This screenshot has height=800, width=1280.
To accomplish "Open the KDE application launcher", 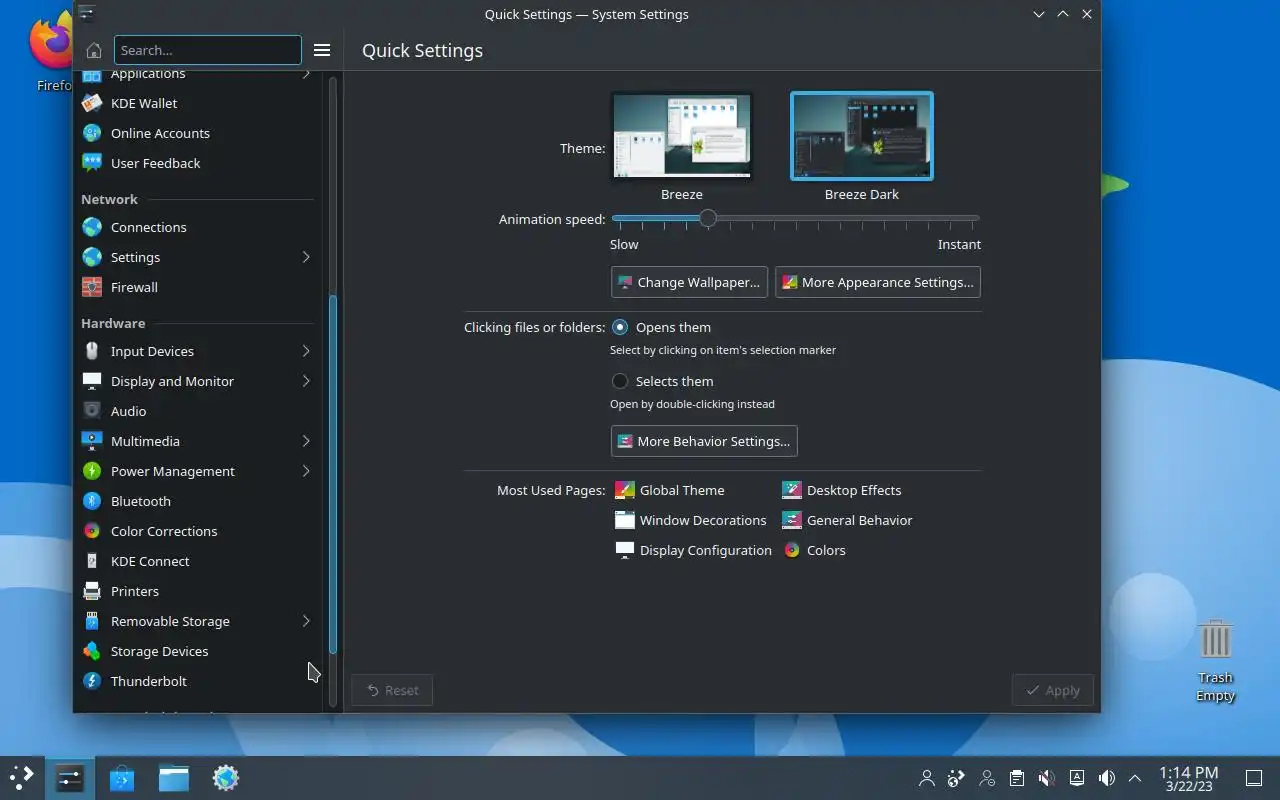I will click(x=22, y=778).
